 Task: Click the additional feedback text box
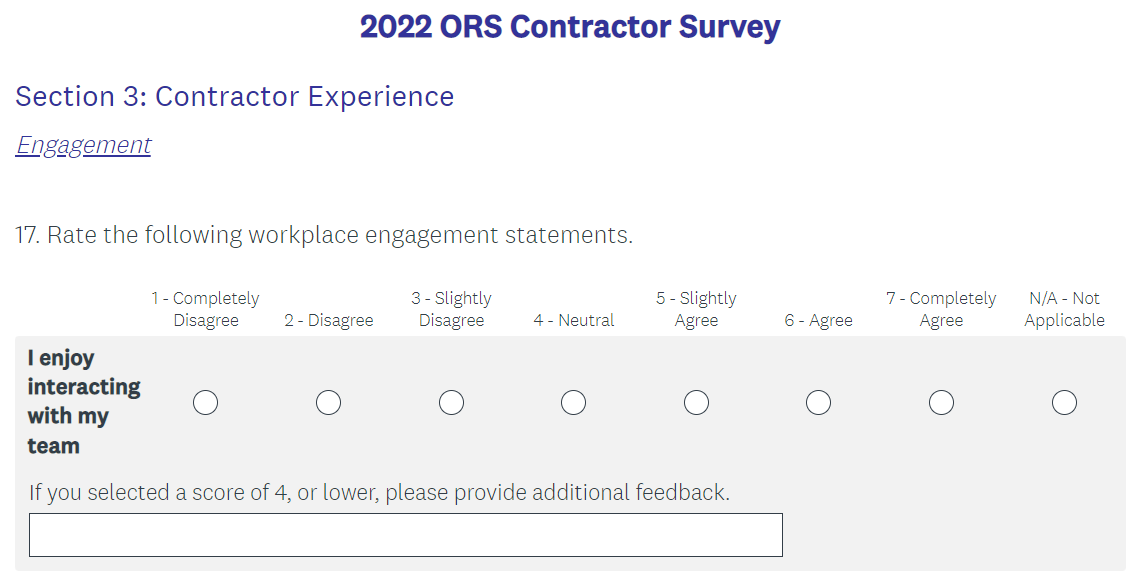pyautogui.click(x=405, y=535)
